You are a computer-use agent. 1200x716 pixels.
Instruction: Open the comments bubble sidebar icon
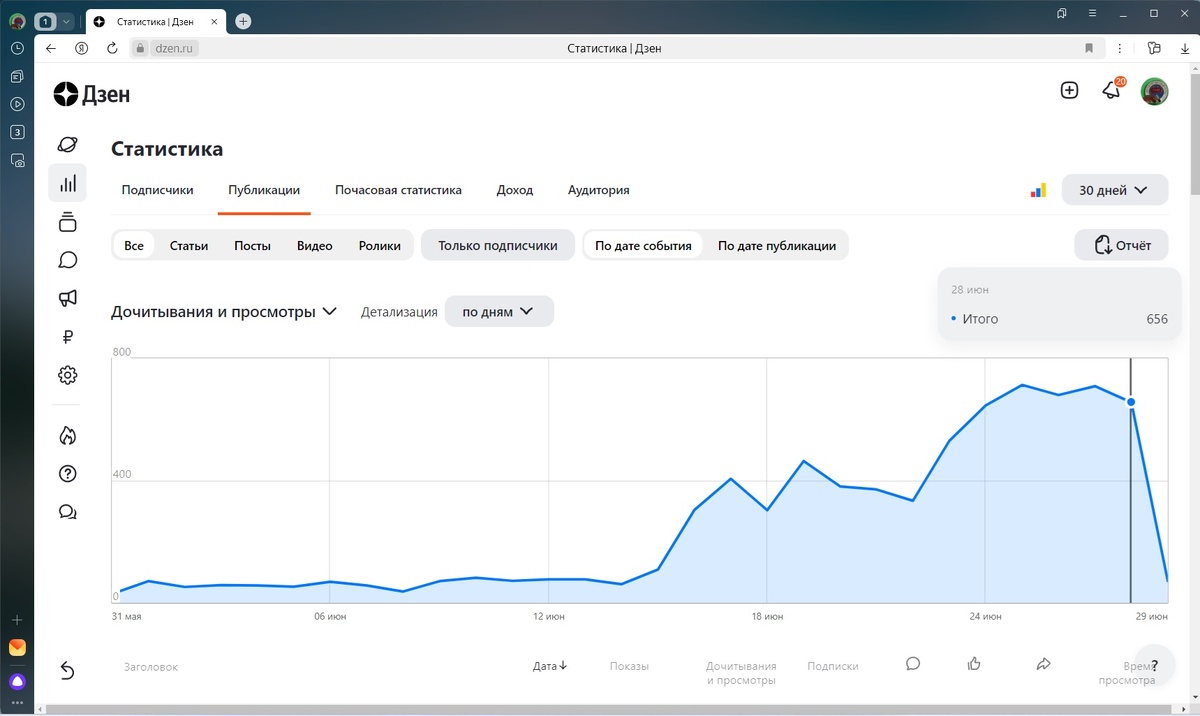67,260
